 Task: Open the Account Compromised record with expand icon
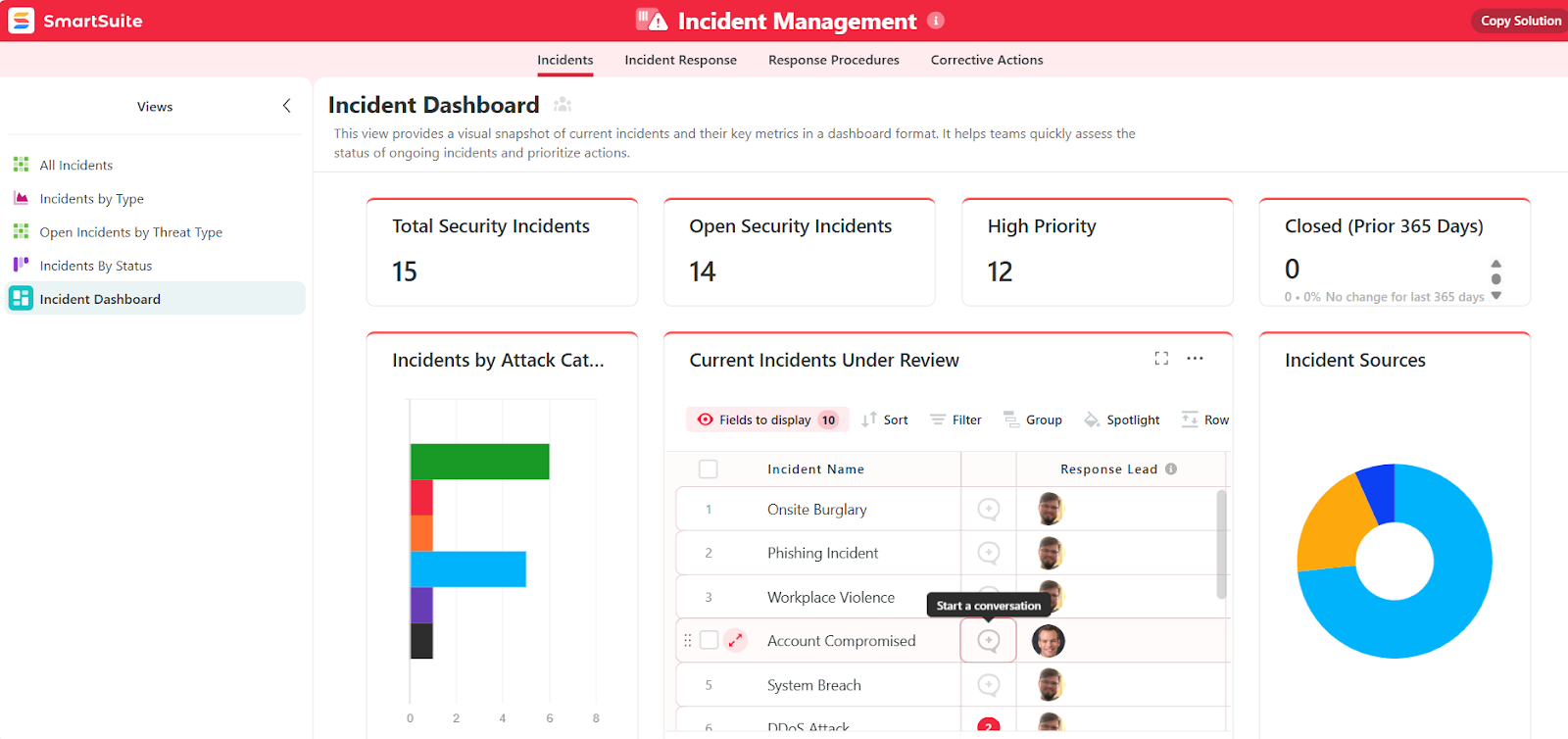[x=735, y=641]
